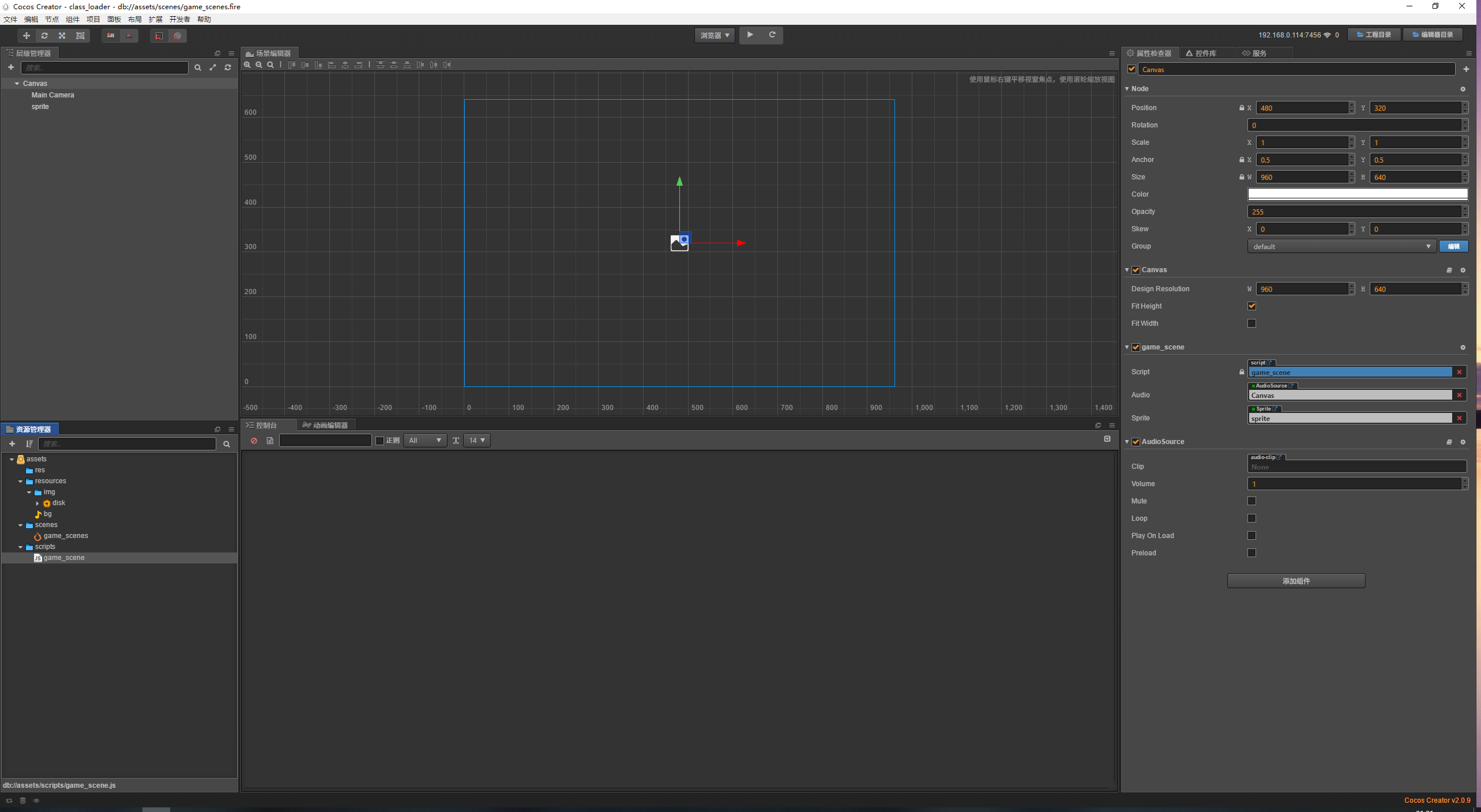Toggle the regex checkbox in console
1481x812 pixels.
point(379,441)
